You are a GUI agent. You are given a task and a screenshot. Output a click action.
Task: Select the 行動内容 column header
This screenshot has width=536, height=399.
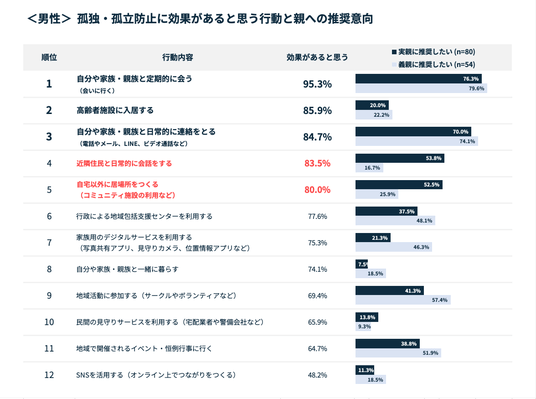178,57
